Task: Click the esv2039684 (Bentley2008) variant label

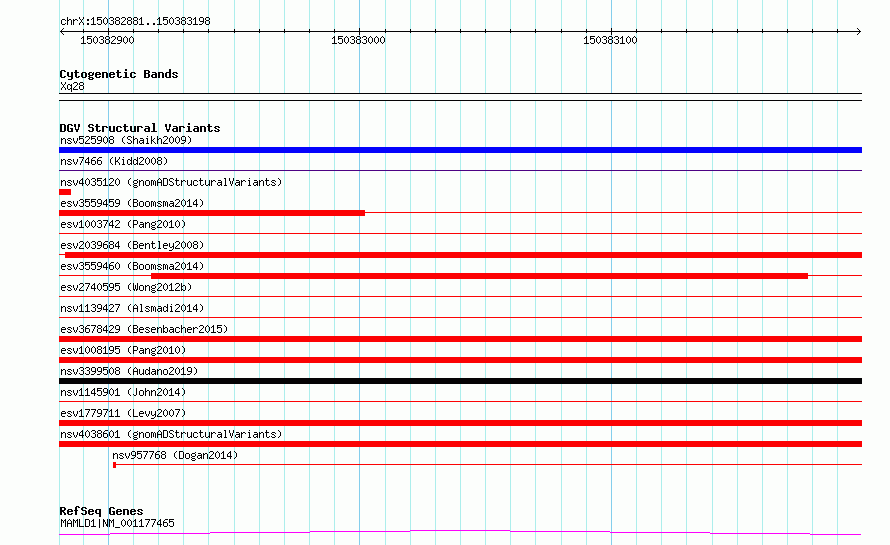Action: point(132,245)
